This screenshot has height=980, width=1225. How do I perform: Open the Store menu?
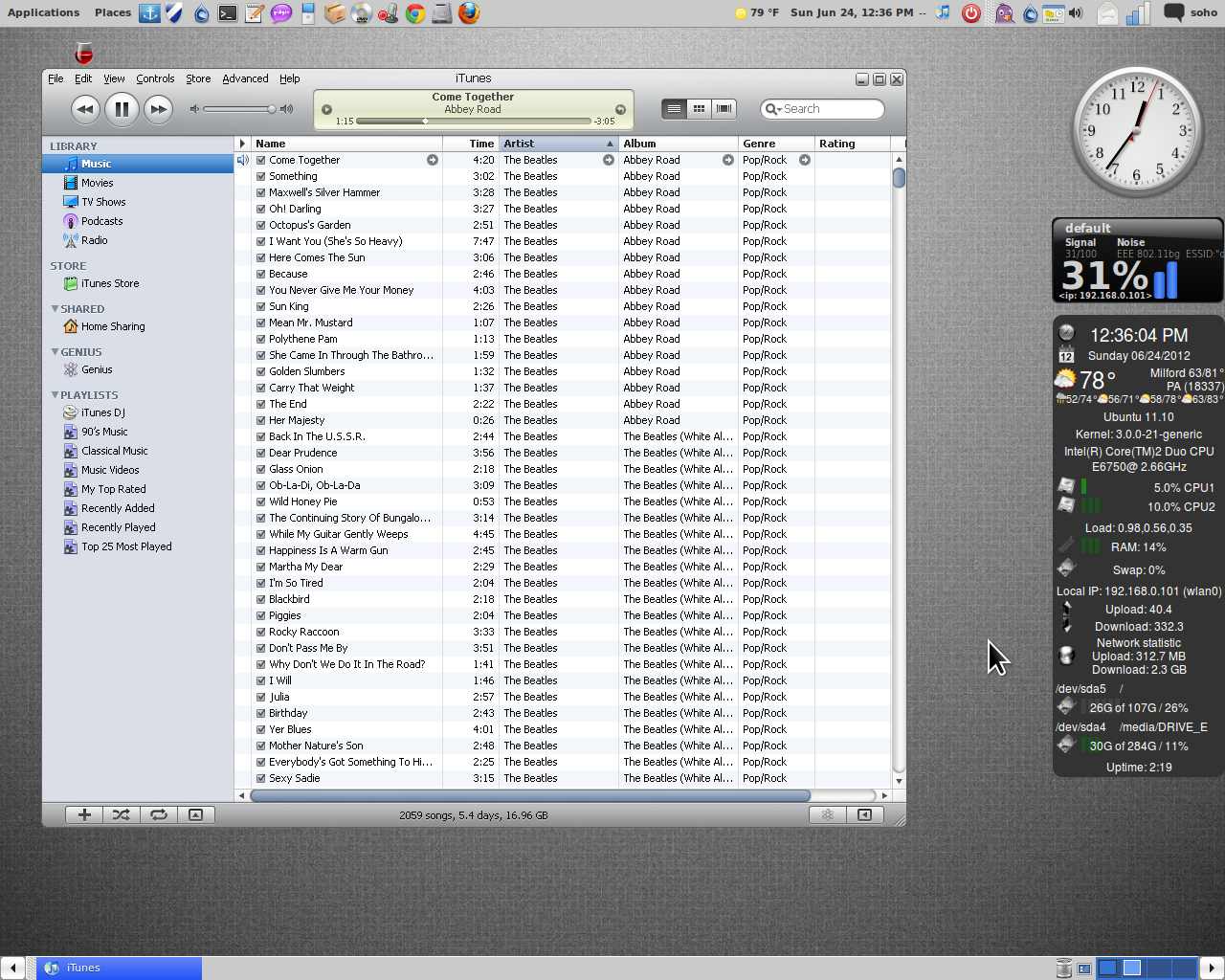[198, 78]
